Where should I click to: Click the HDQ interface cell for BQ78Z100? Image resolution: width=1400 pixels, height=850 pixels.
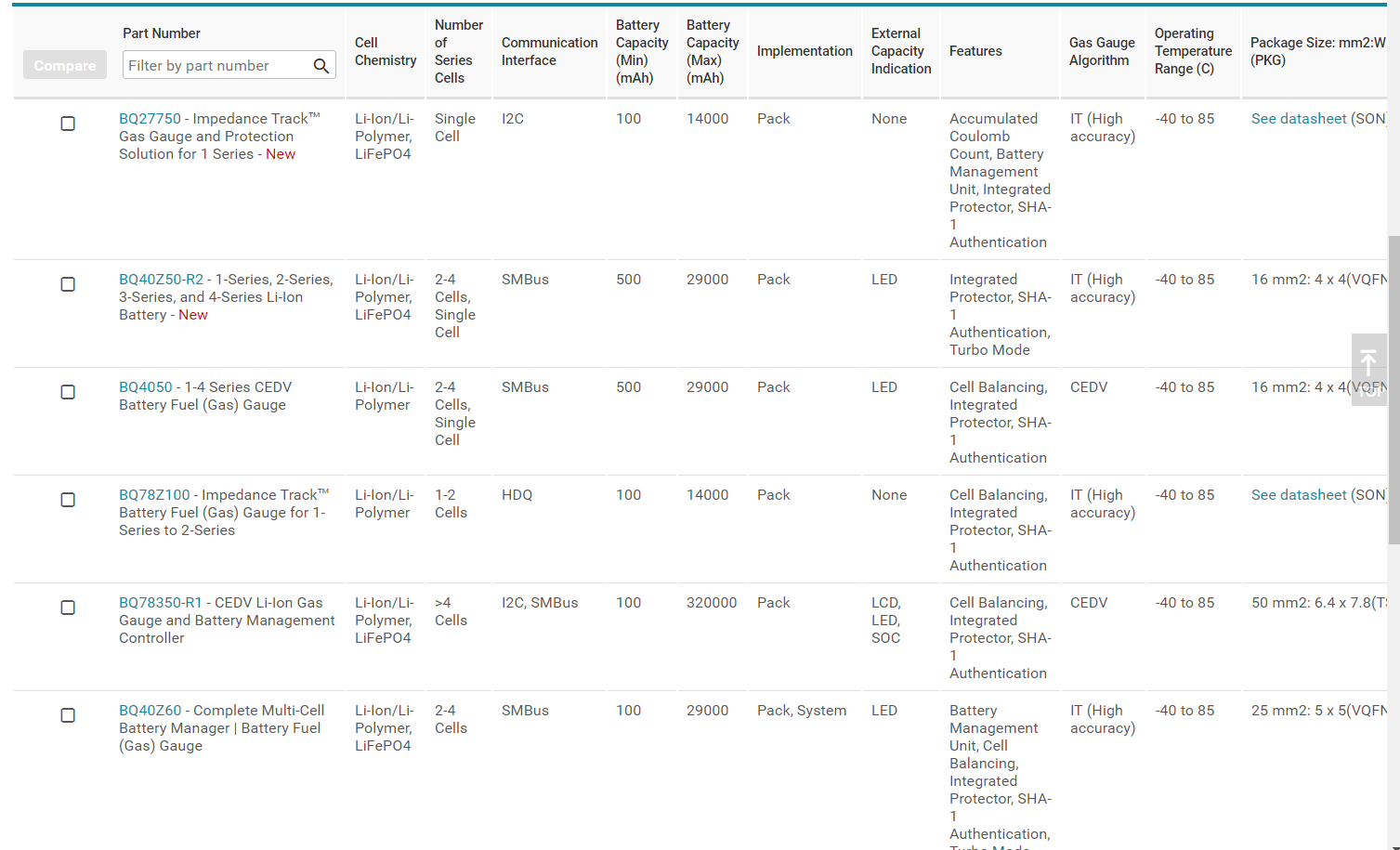(x=517, y=495)
